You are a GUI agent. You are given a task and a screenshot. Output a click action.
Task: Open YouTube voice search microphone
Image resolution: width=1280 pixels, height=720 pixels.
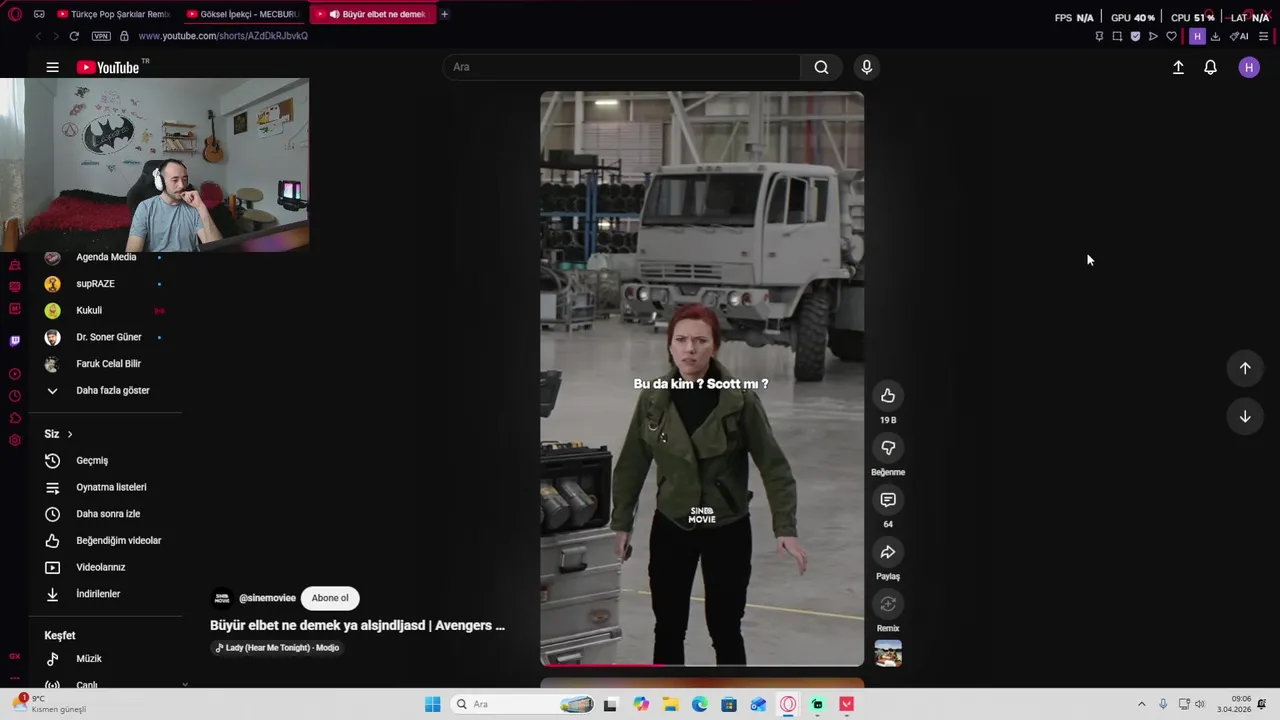[867, 67]
